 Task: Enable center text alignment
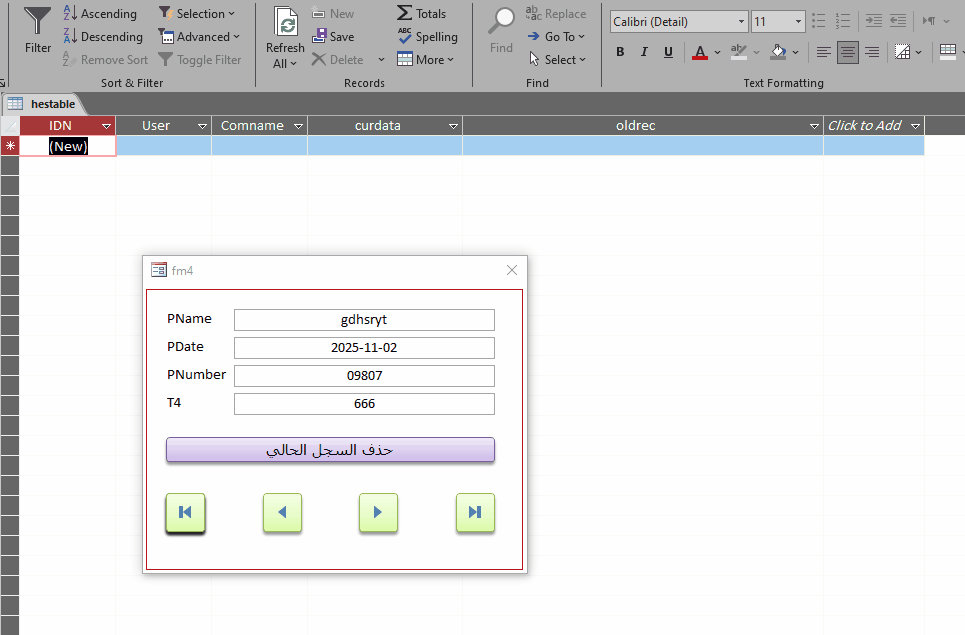coord(848,52)
